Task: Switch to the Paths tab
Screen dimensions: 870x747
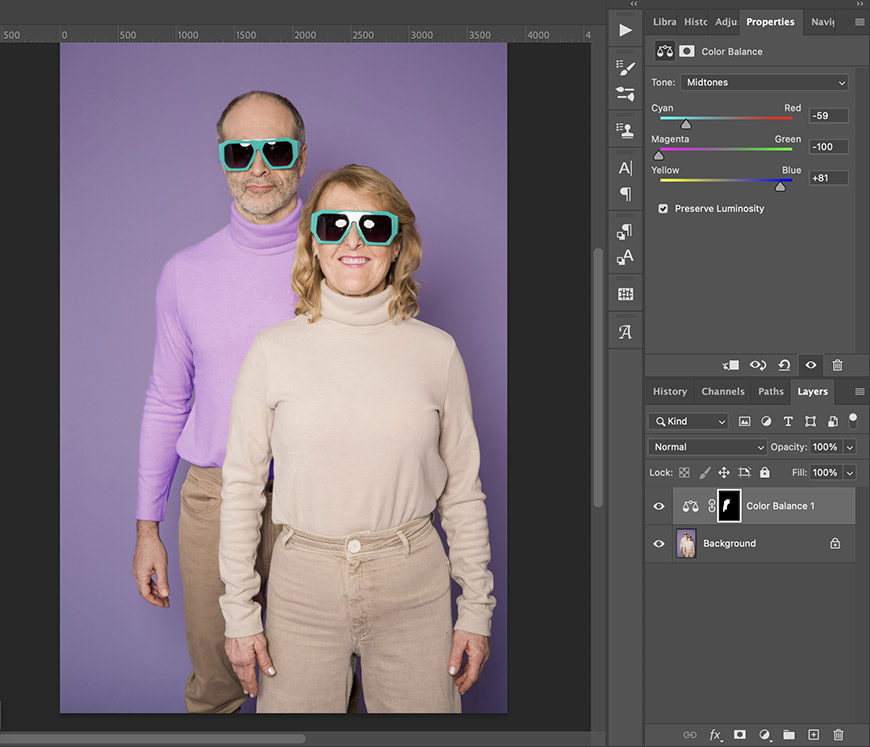Action: tap(771, 391)
